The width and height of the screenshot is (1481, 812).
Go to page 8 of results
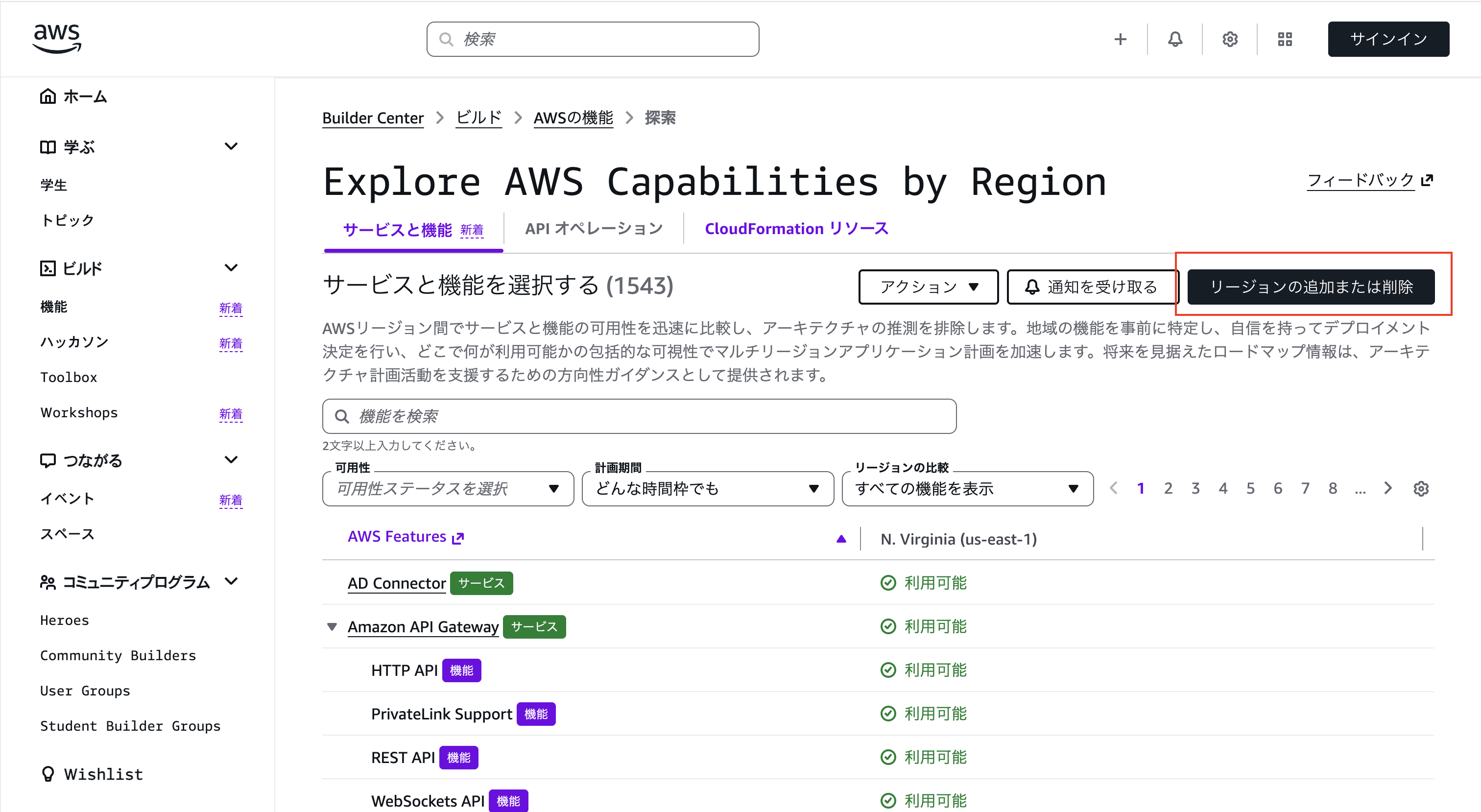click(x=1333, y=488)
